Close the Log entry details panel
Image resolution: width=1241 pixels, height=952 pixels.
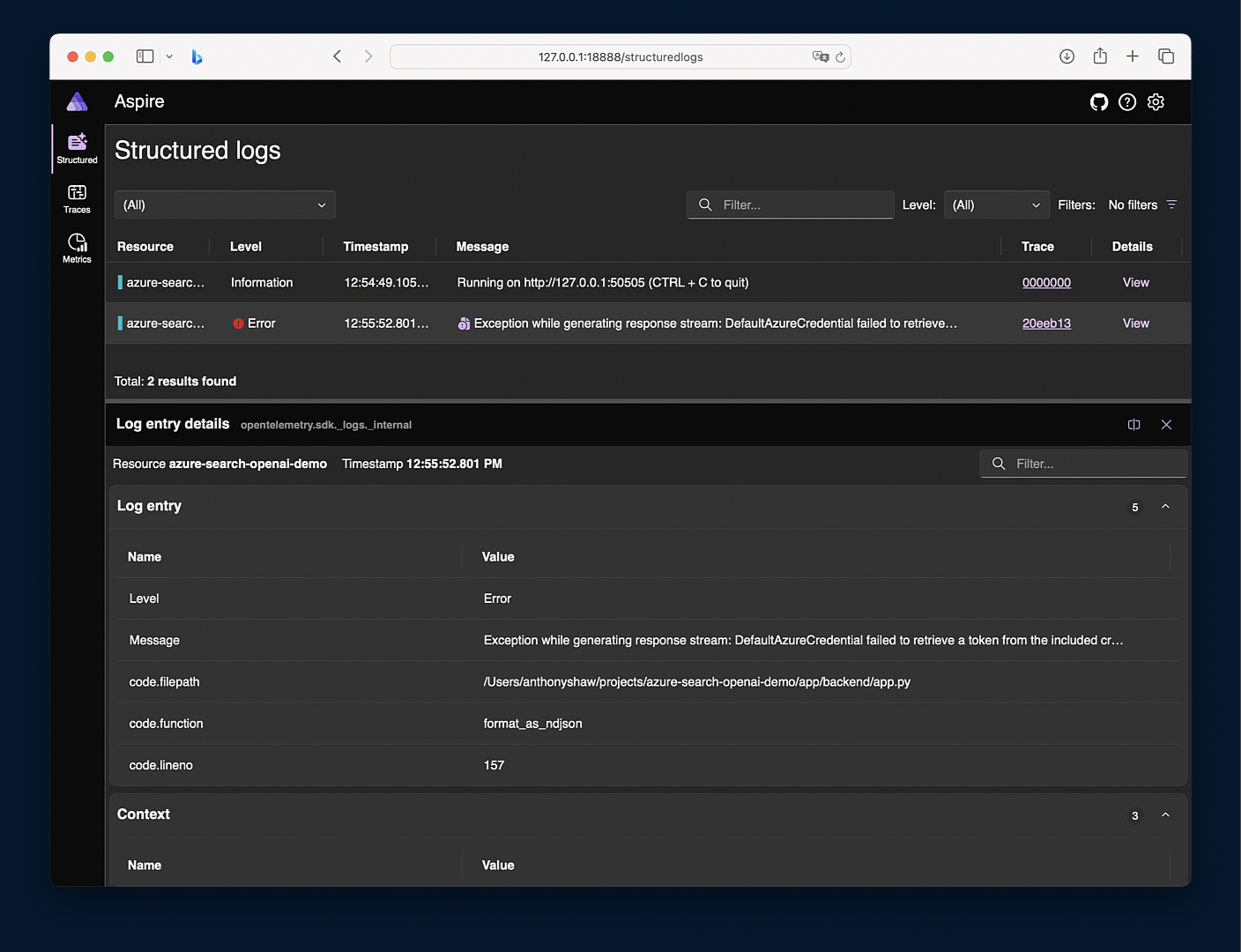1166,424
